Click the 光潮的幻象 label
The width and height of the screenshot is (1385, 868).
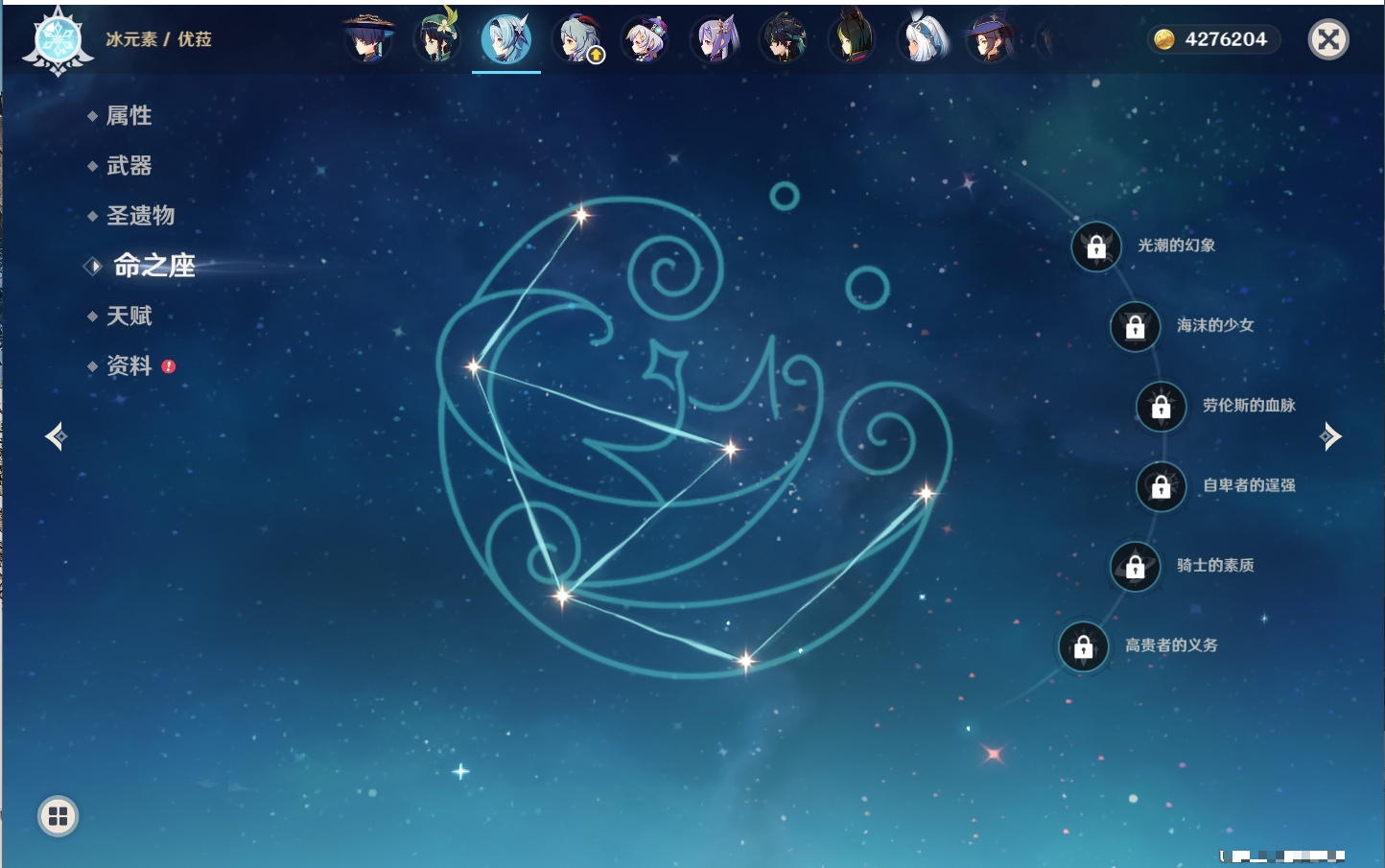[x=1176, y=246]
